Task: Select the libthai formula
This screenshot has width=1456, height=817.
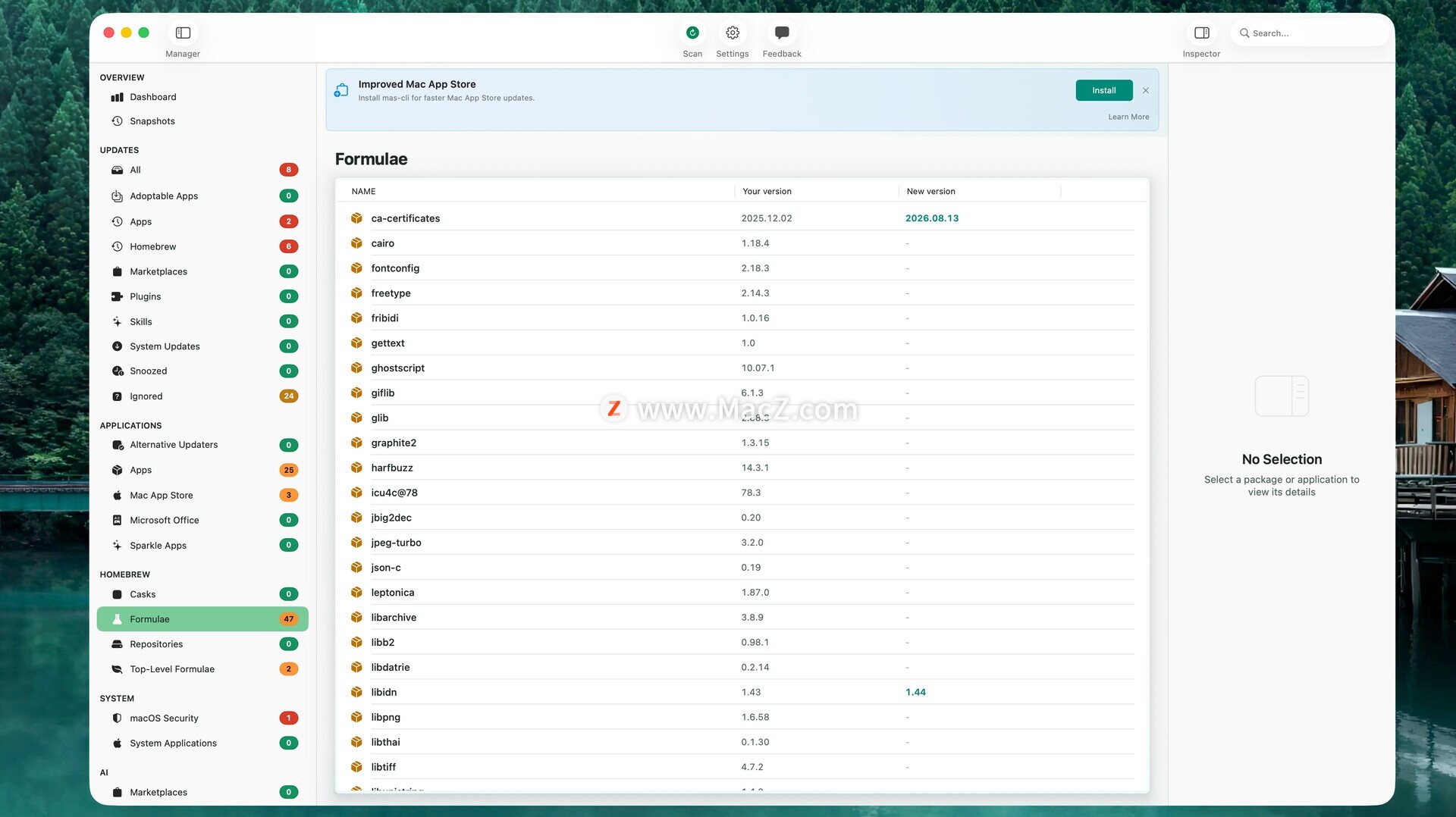Action: pos(742,742)
